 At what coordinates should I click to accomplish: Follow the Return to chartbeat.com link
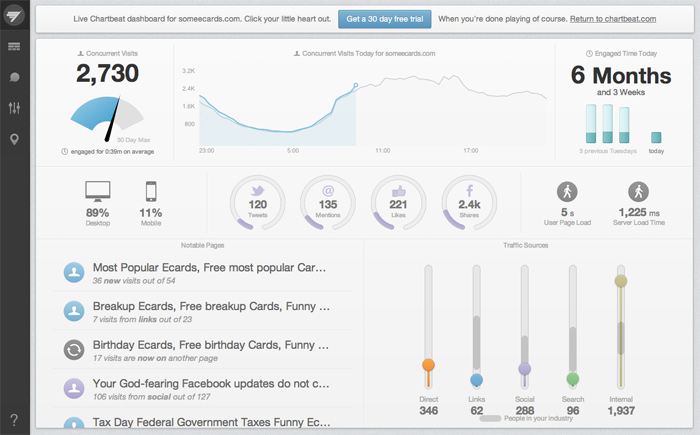(613, 19)
